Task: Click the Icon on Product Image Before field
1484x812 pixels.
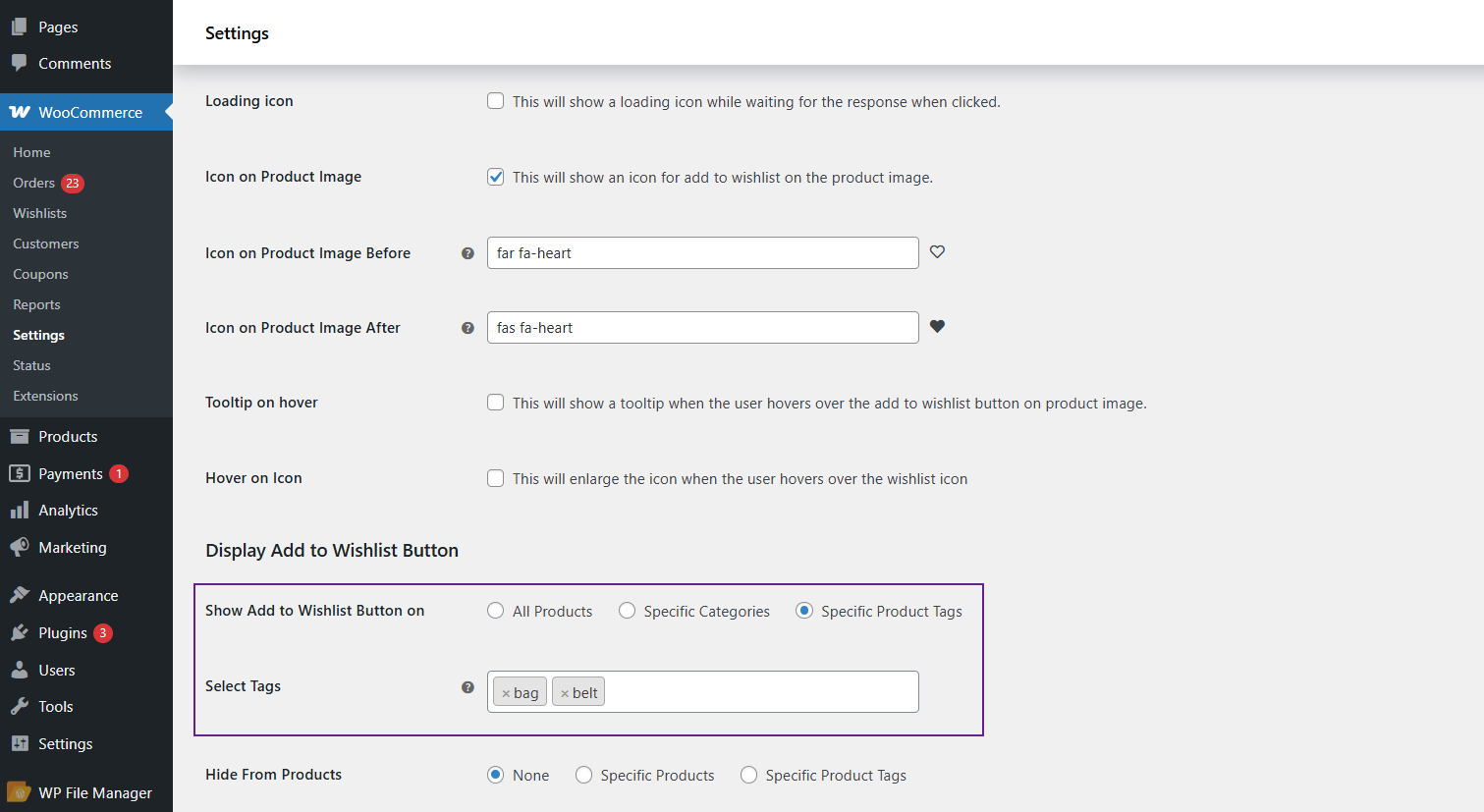Action: pos(702,253)
